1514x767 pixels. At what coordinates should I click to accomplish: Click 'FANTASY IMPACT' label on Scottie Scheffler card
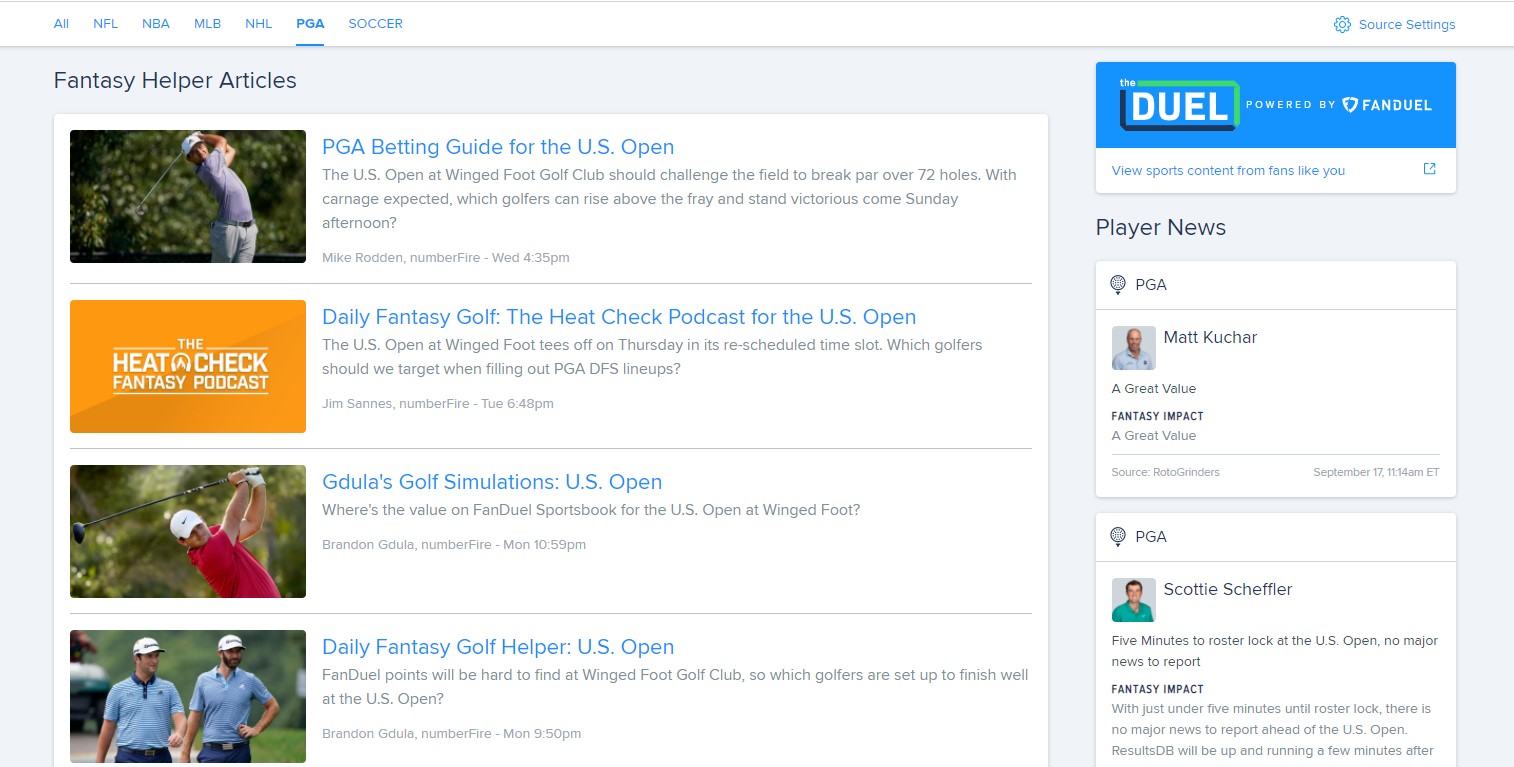tap(1157, 689)
